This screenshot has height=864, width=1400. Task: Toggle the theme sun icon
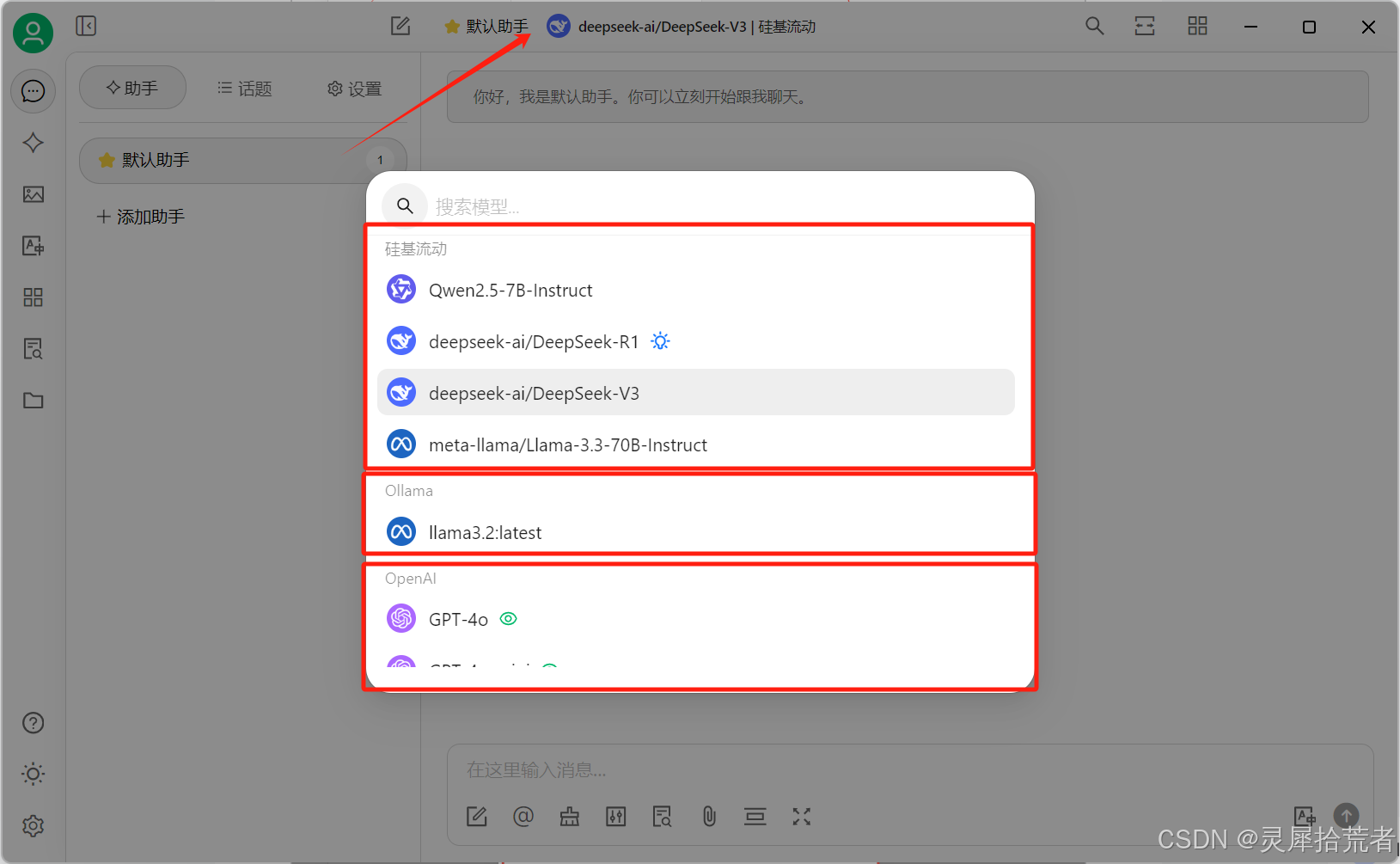[33, 774]
